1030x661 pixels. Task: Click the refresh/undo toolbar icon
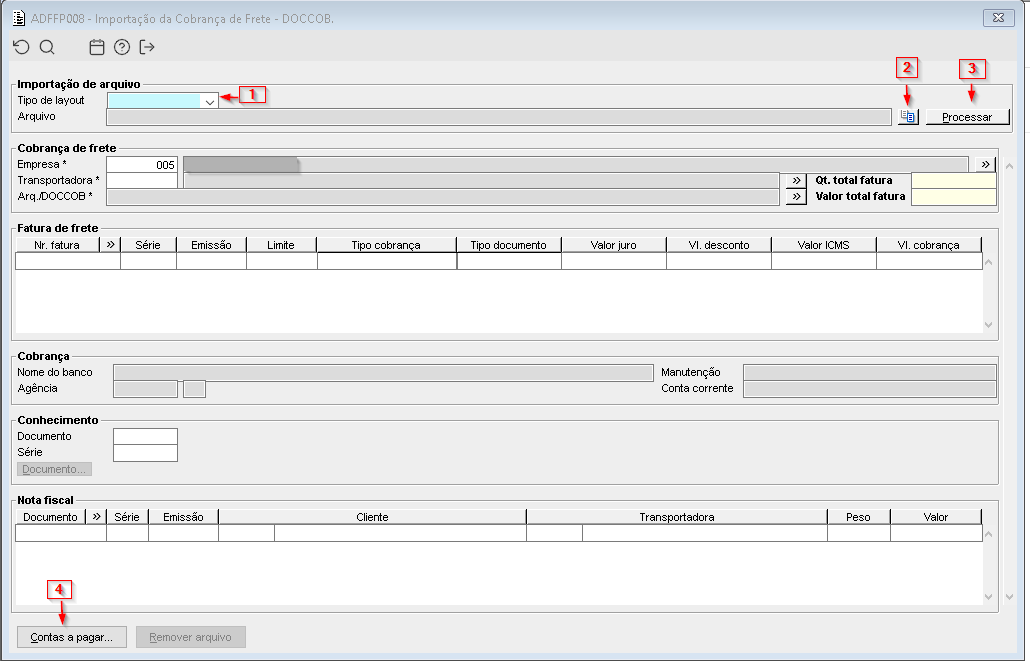22,47
